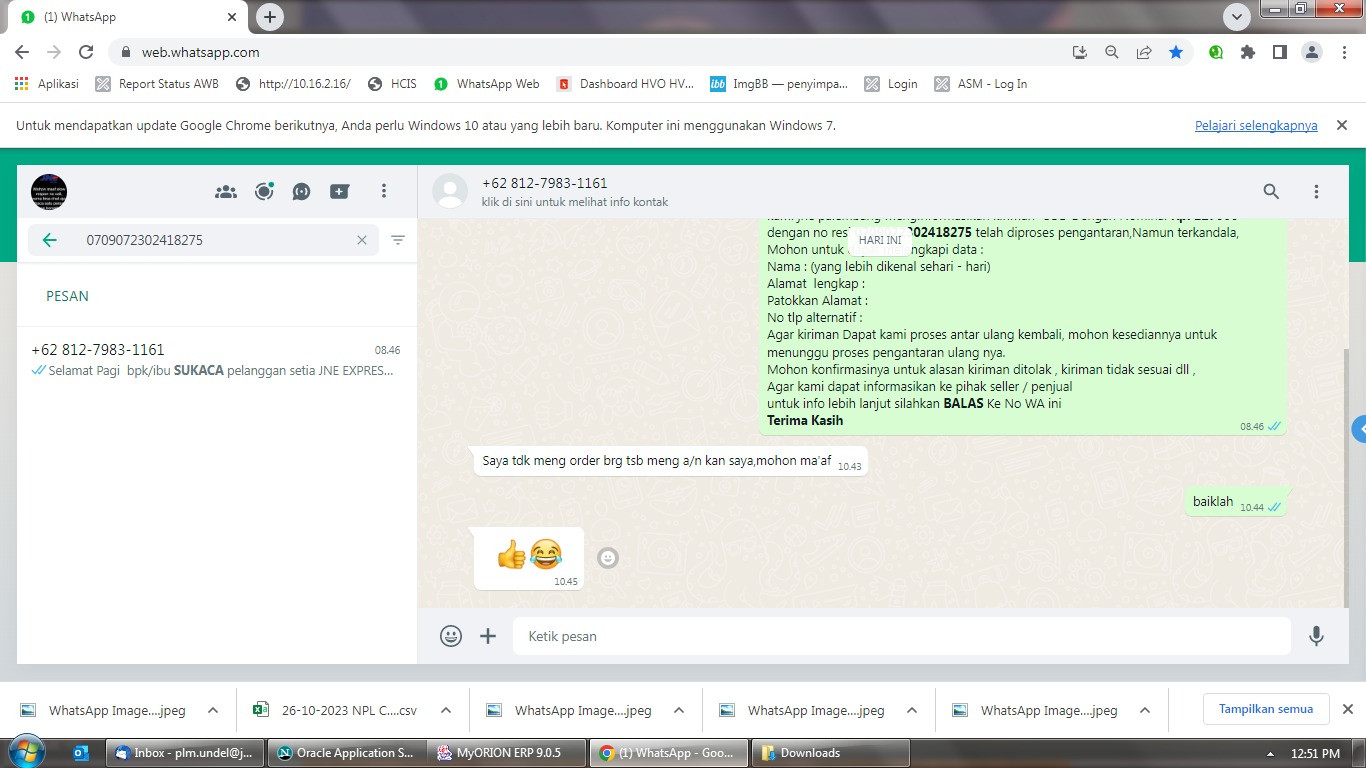Click 'Pelajari selengkapnya' link
1366x768 pixels.
(1256, 126)
